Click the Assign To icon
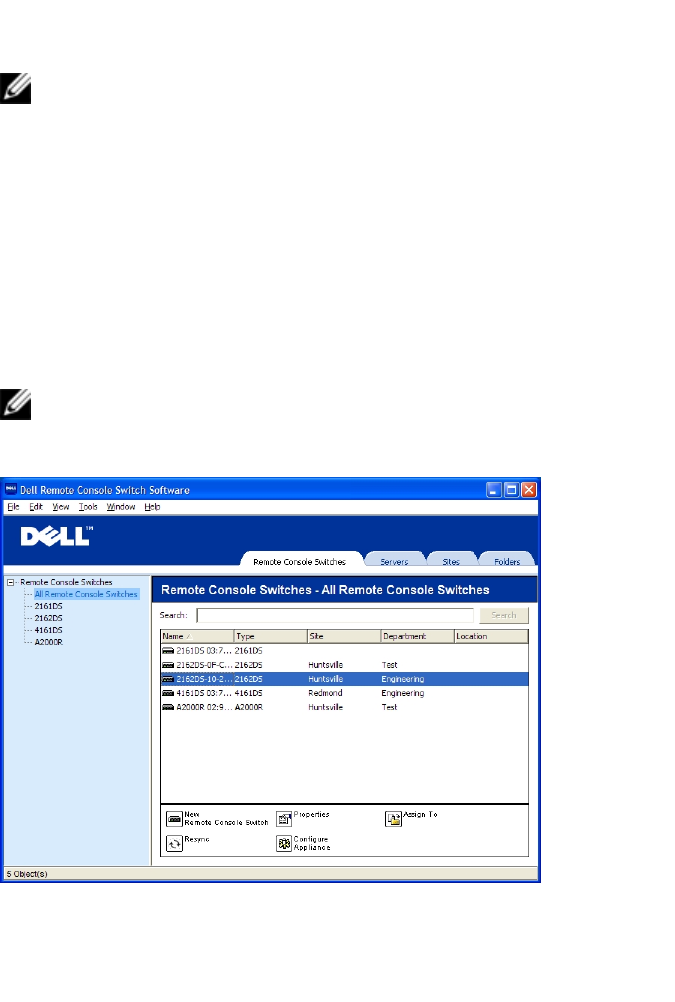The image size is (675, 1002). coord(393,819)
